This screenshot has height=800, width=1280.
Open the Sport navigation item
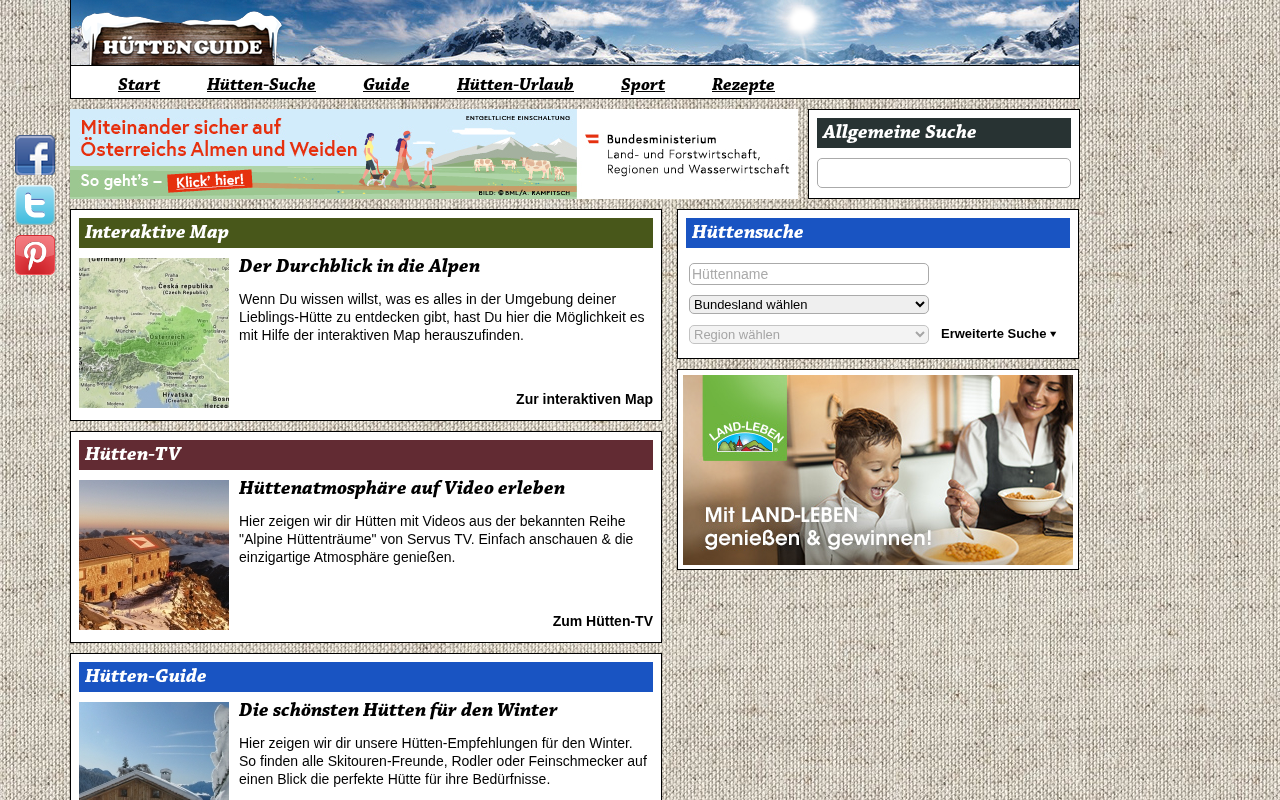tap(643, 84)
